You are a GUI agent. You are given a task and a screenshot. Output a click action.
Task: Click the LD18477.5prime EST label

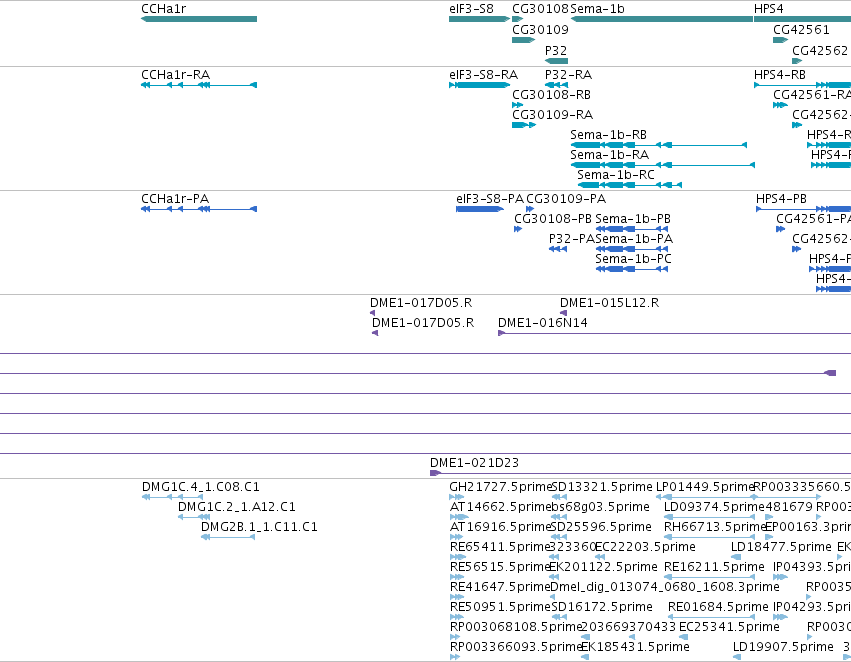781,547
